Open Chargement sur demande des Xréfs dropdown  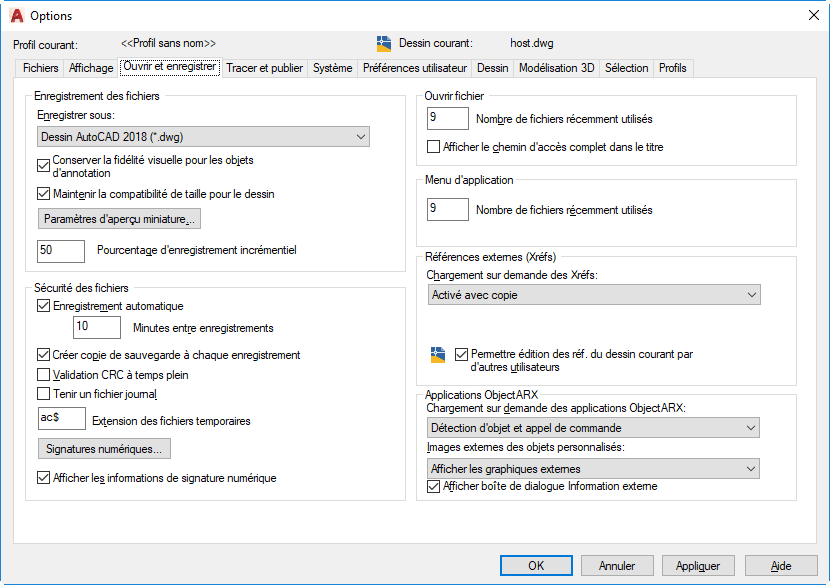(x=594, y=295)
